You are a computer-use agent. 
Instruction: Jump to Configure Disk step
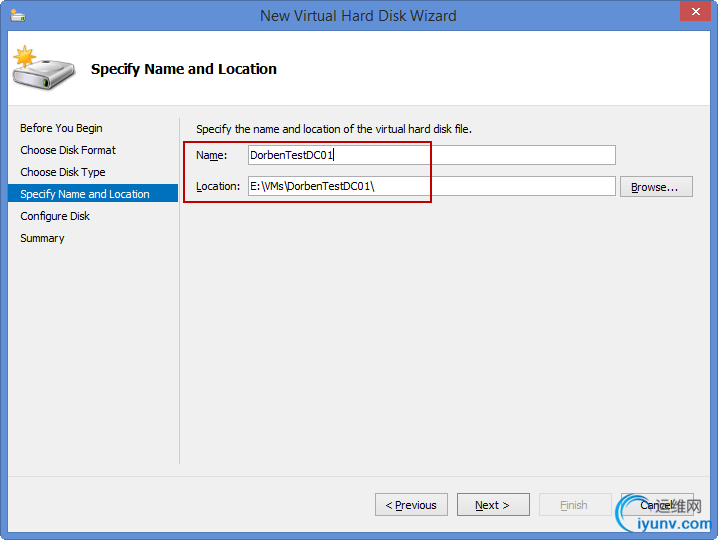pos(55,216)
